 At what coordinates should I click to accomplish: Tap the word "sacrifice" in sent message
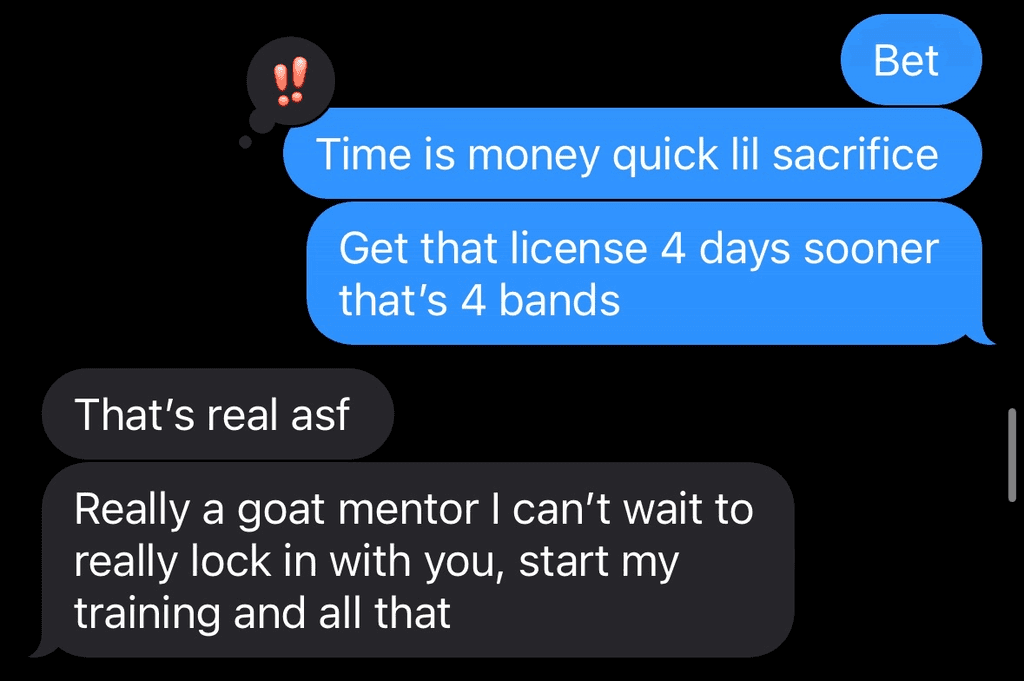tap(856, 155)
